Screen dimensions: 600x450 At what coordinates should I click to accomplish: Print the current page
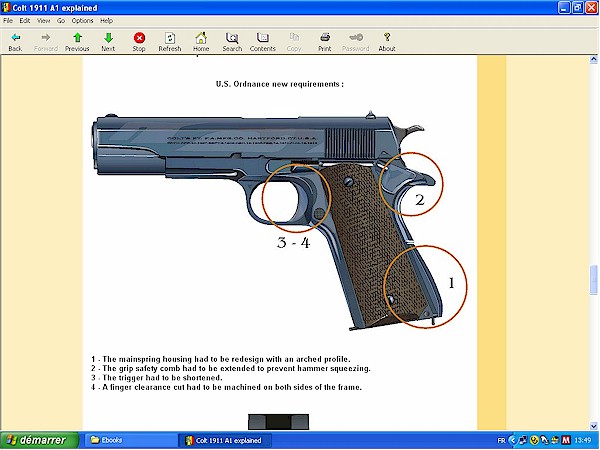click(x=324, y=41)
